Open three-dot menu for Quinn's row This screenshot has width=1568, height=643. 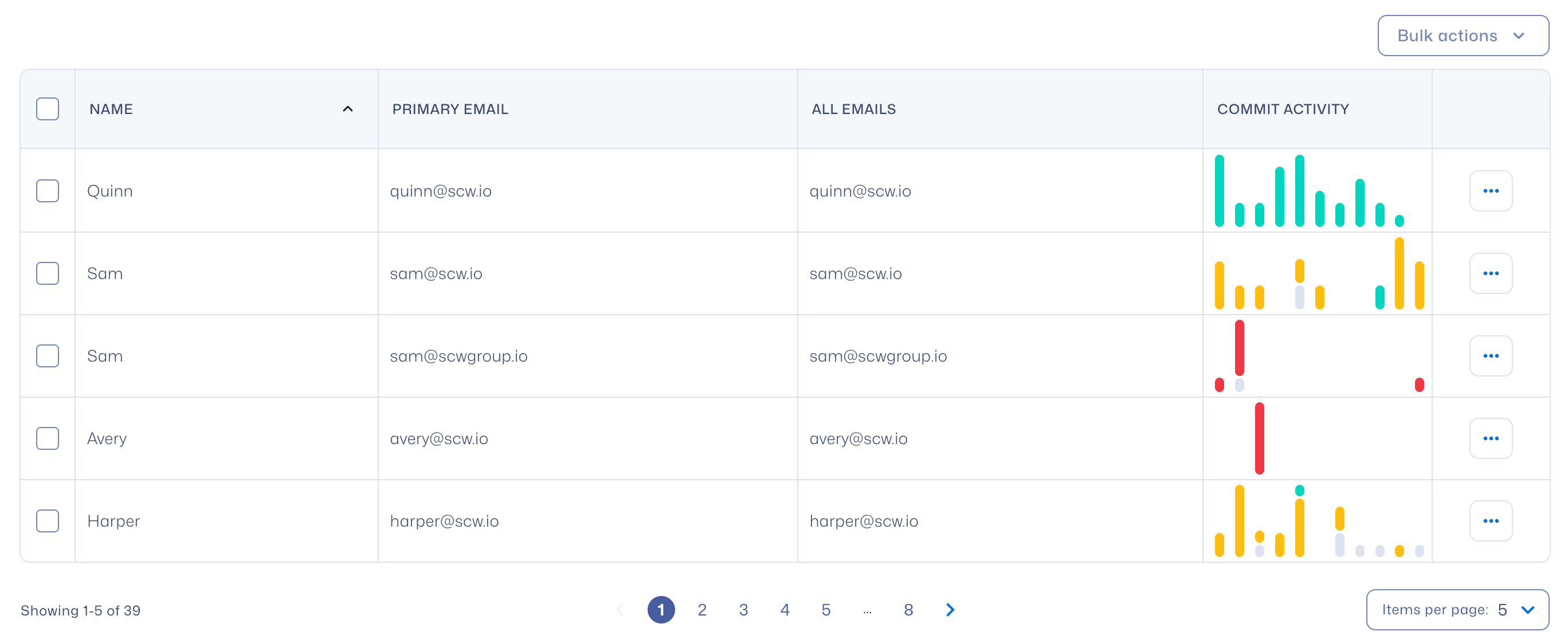pos(1490,191)
